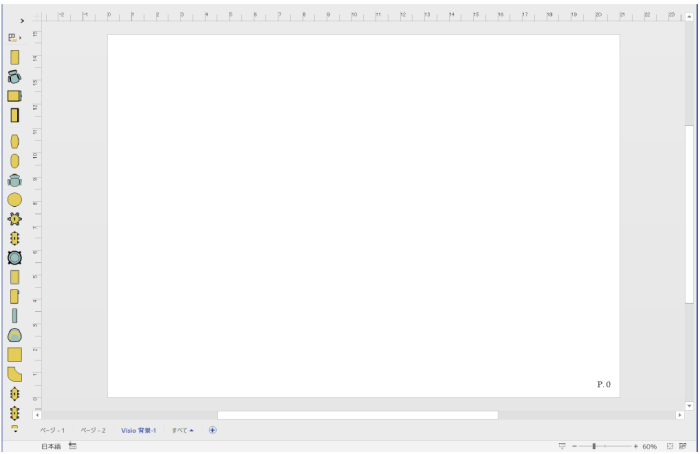Expand the すべて all-pages list
Viewport: 700px width, 454px height.
[182, 430]
